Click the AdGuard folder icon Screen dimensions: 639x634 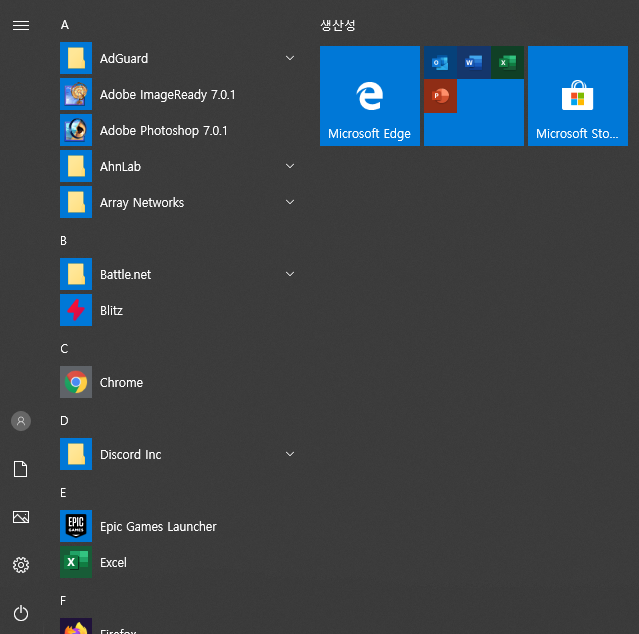pyautogui.click(x=76, y=58)
